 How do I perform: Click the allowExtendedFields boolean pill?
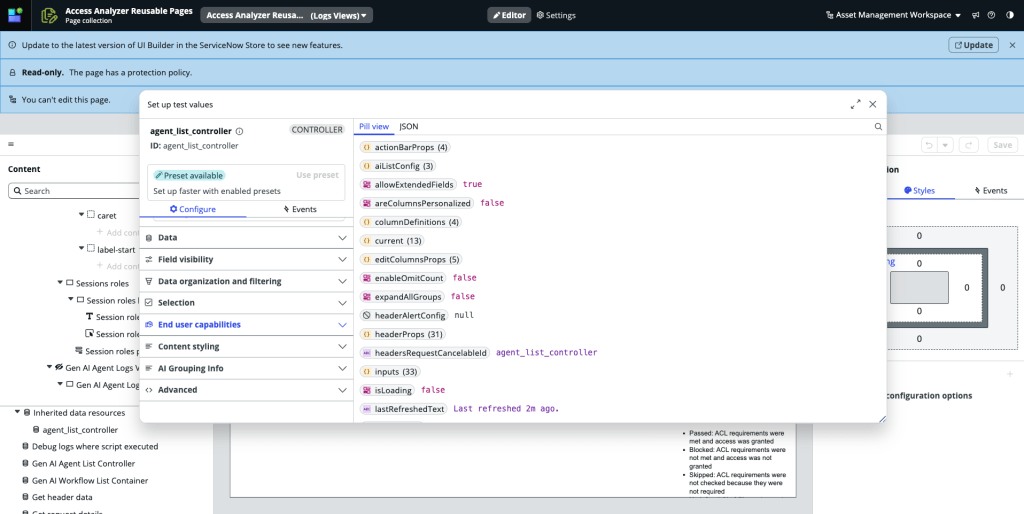click(408, 185)
